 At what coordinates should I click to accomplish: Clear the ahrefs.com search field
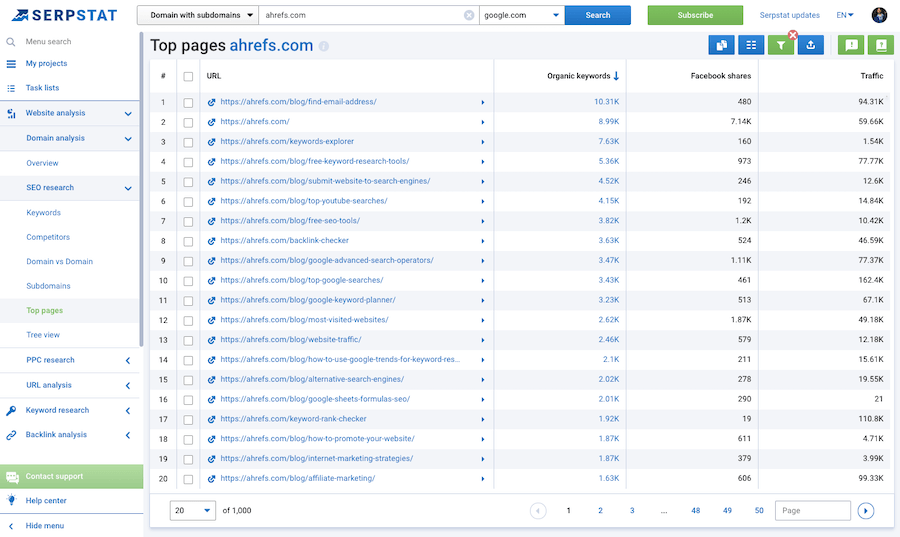click(469, 15)
